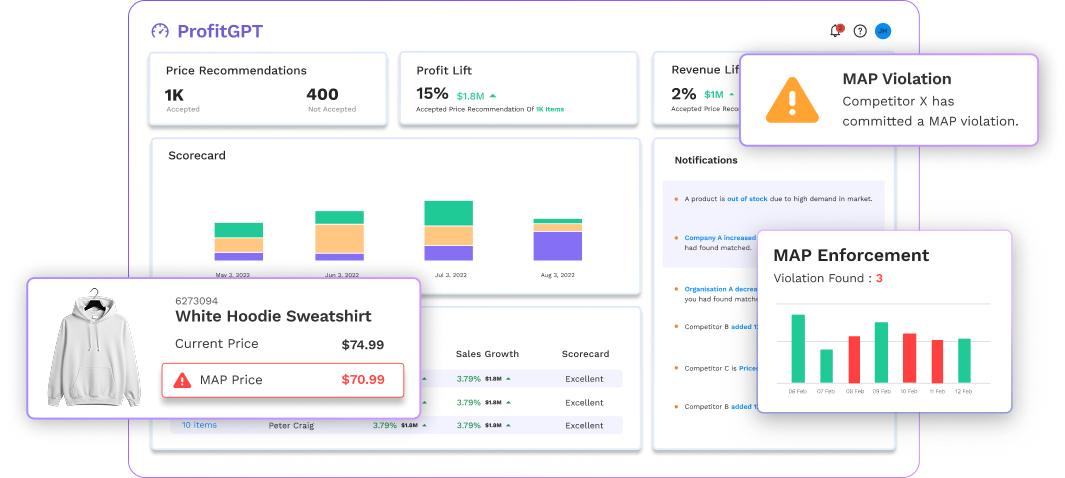Viewport: 1065px width, 478px height.
Task: Click the 'Aug 3, 2022' axis label
Action: [558, 275]
